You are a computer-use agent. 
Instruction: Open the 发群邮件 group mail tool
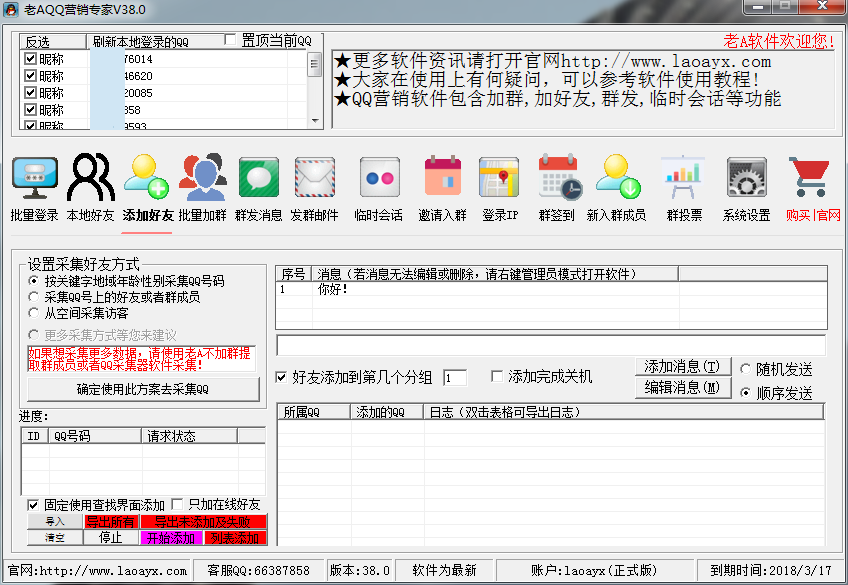[314, 188]
